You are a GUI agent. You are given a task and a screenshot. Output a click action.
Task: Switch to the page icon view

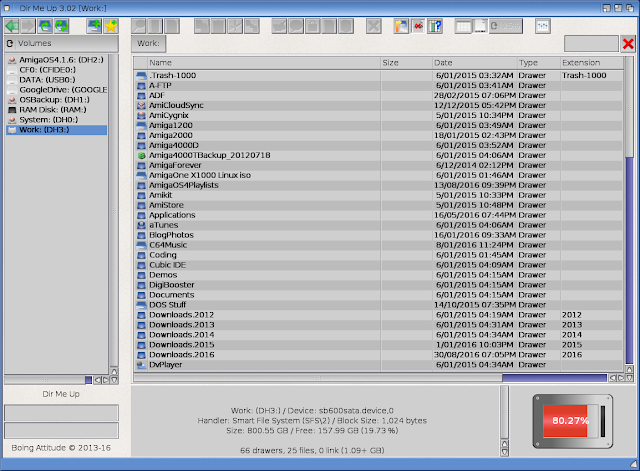(480, 26)
